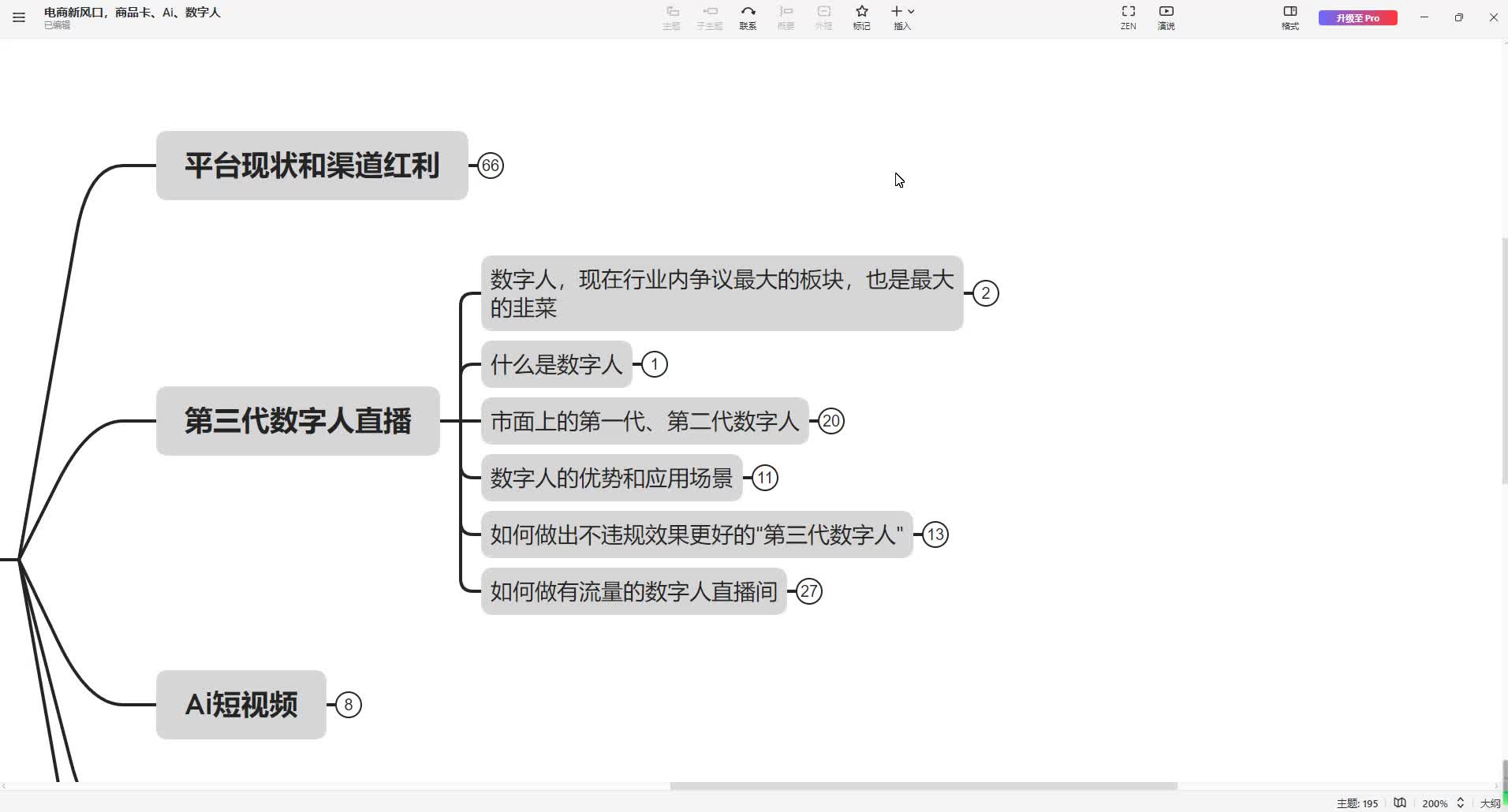Click the 升级至 Pro upgrade button
Viewport: 1508px width, 812px height.
pos(1357,18)
